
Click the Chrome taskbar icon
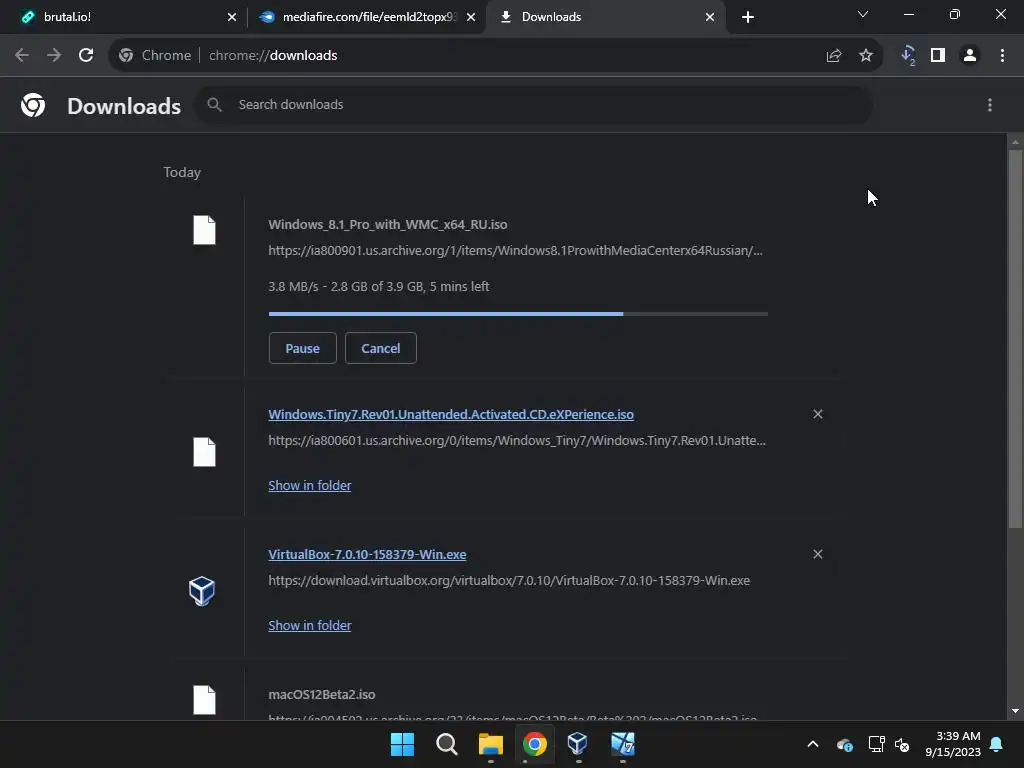coord(534,744)
